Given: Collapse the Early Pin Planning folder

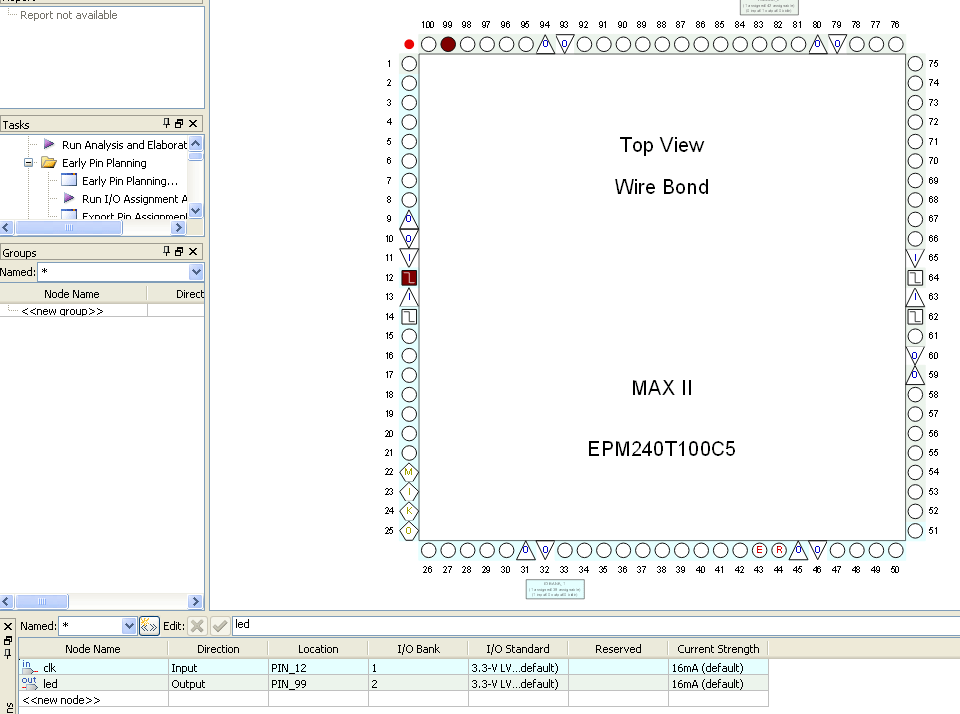Looking at the screenshot, I should (x=28, y=163).
